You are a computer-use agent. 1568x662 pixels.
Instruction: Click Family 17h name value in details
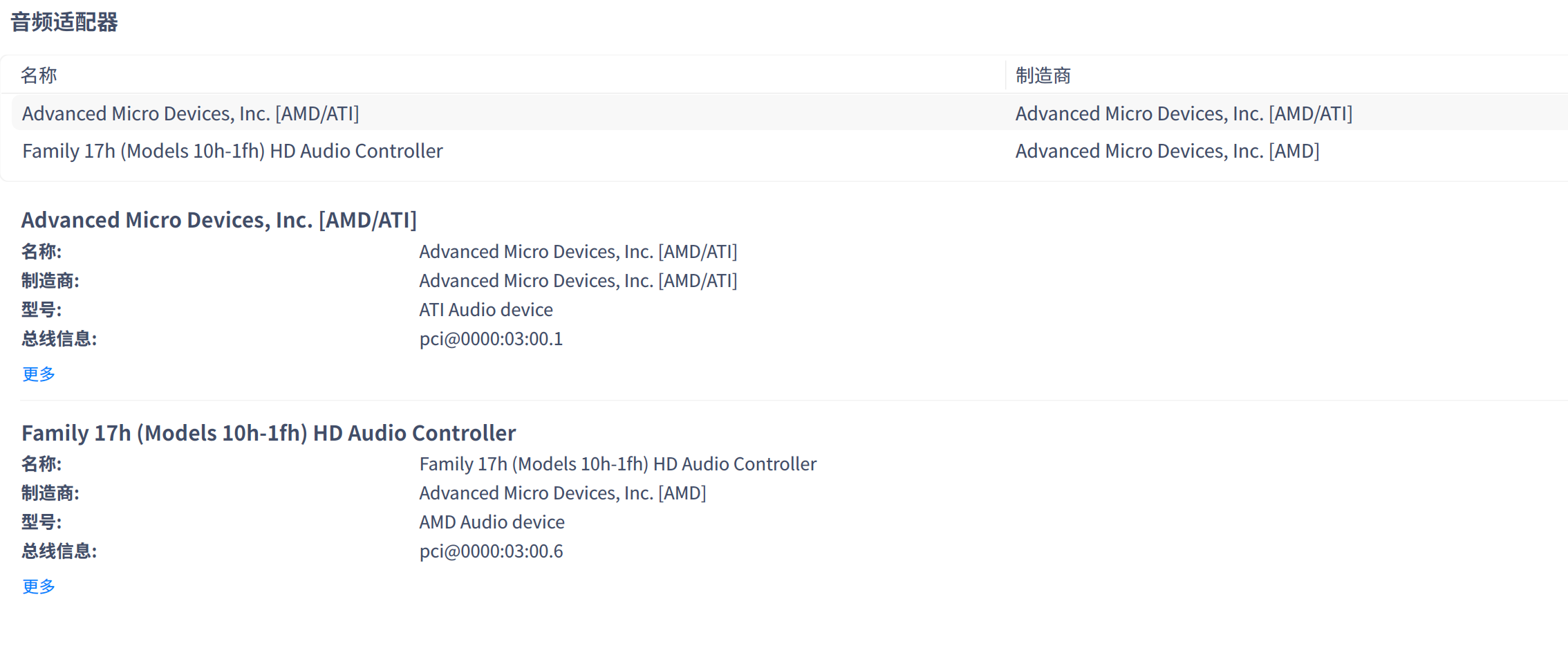tap(617, 464)
